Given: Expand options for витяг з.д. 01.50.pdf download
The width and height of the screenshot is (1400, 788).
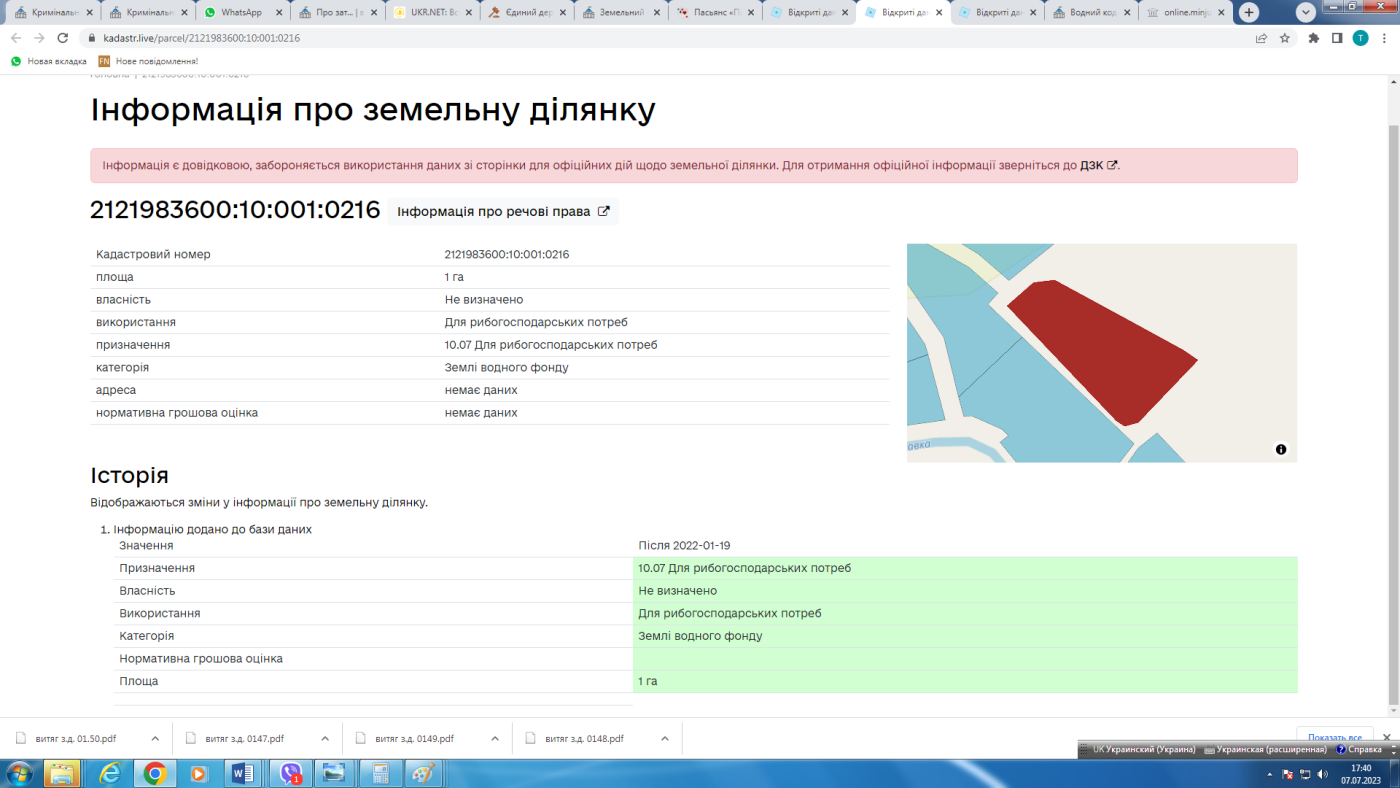Looking at the screenshot, I should coord(155,738).
